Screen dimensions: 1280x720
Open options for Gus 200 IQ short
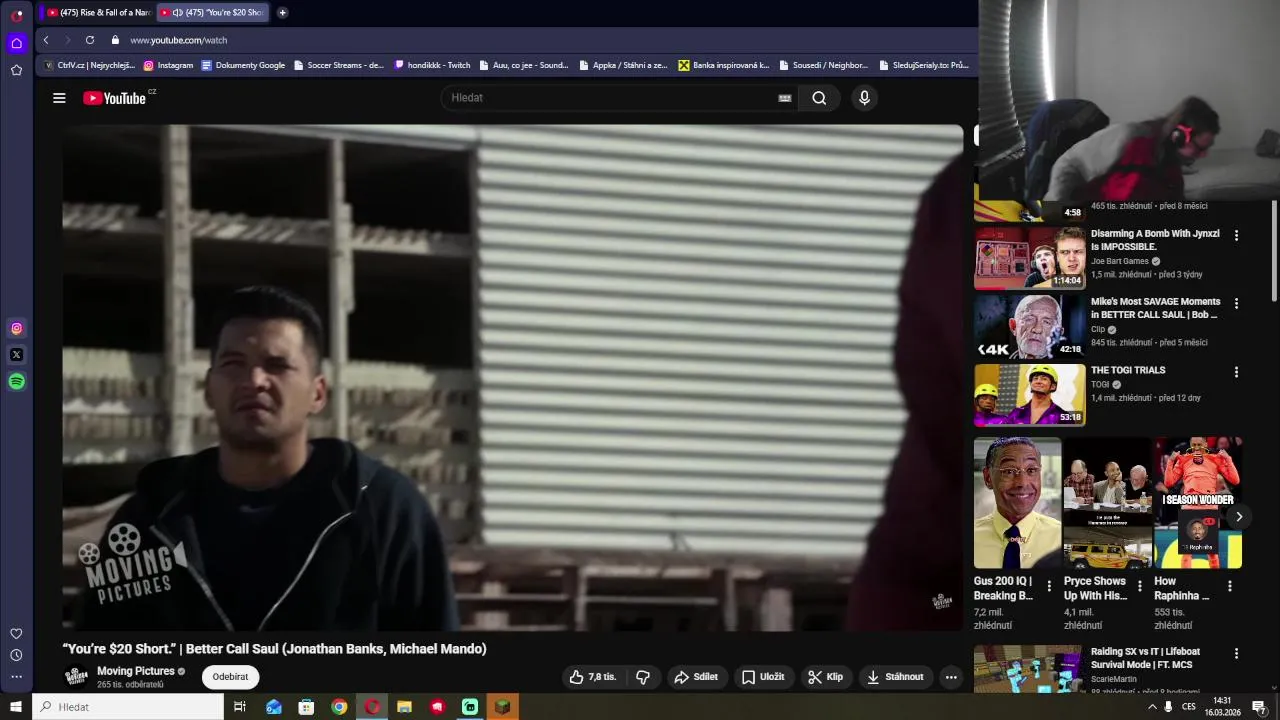[x=1049, y=586]
